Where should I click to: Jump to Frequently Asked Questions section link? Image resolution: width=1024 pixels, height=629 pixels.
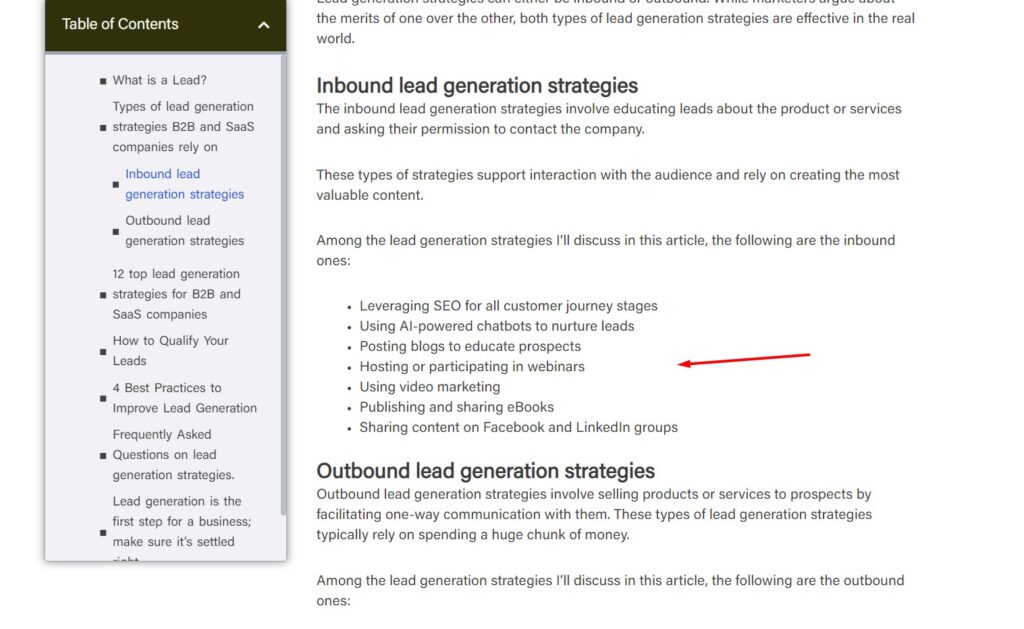(173, 455)
